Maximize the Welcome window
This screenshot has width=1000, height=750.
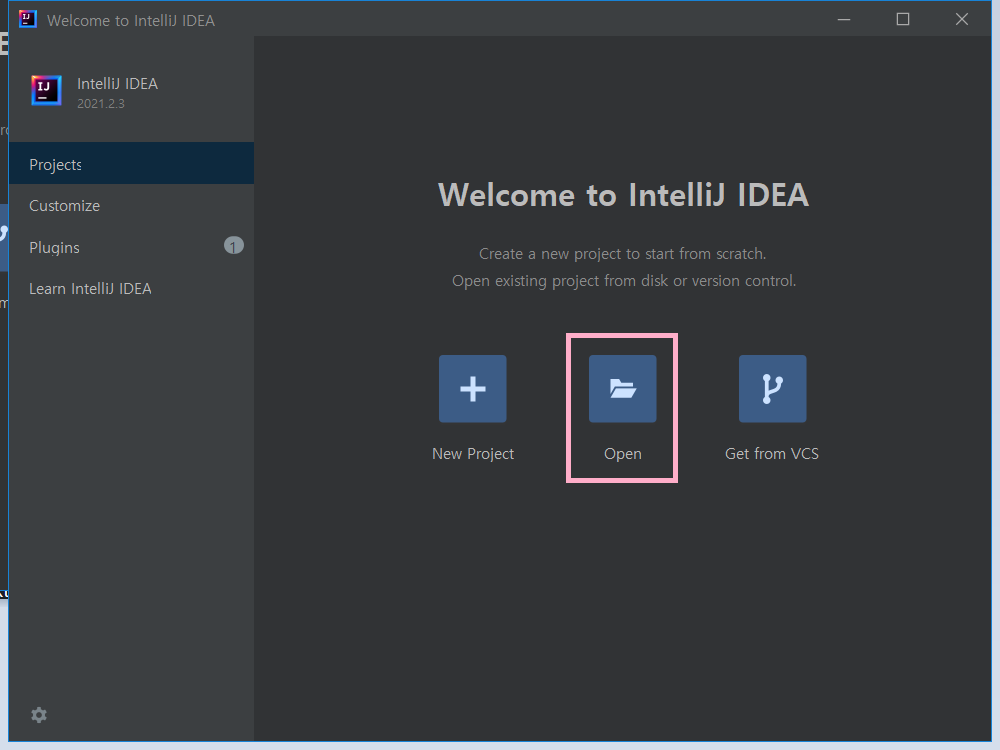[x=902, y=20]
